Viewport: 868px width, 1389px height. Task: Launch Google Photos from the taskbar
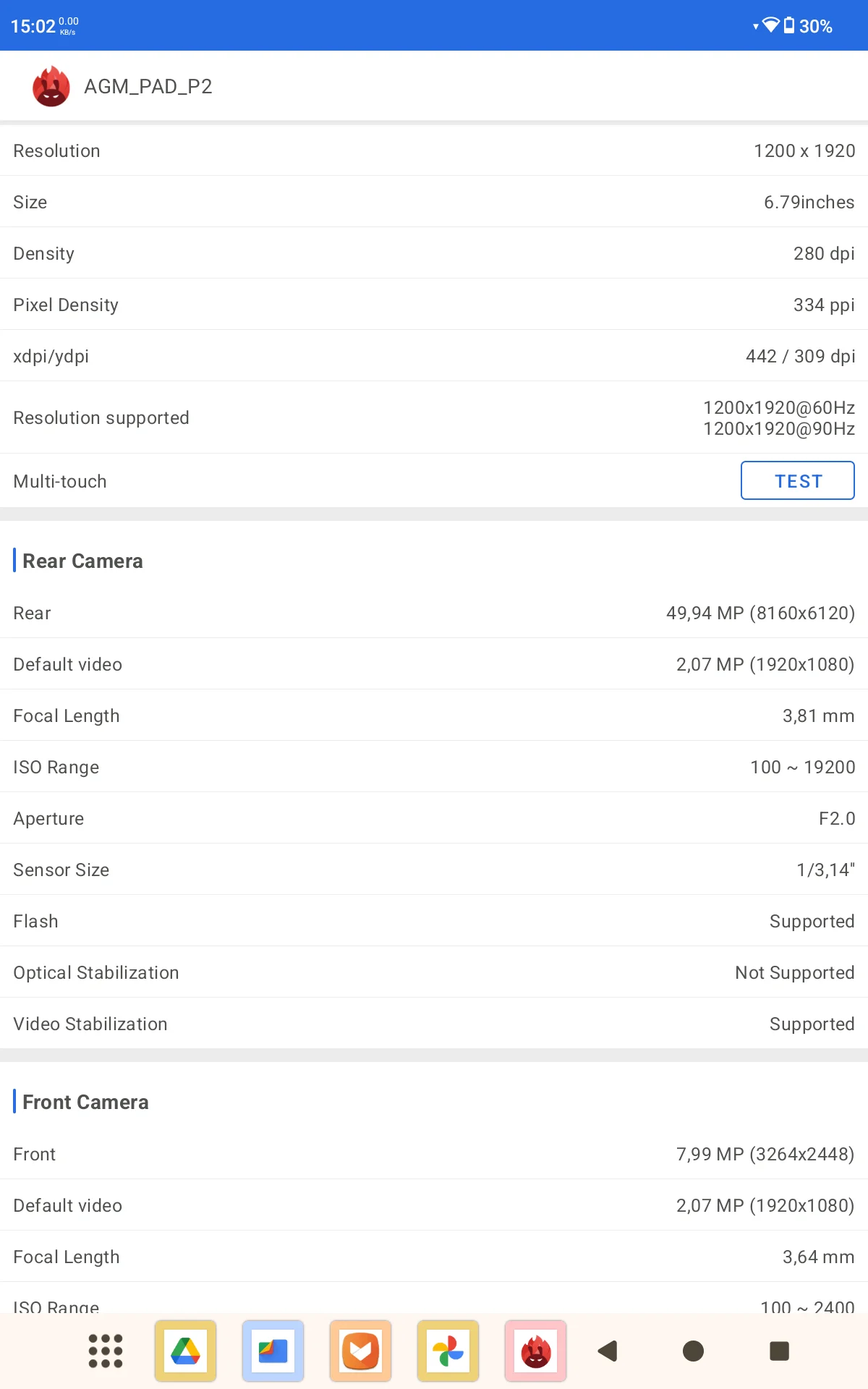pyautogui.click(x=448, y=1351)
